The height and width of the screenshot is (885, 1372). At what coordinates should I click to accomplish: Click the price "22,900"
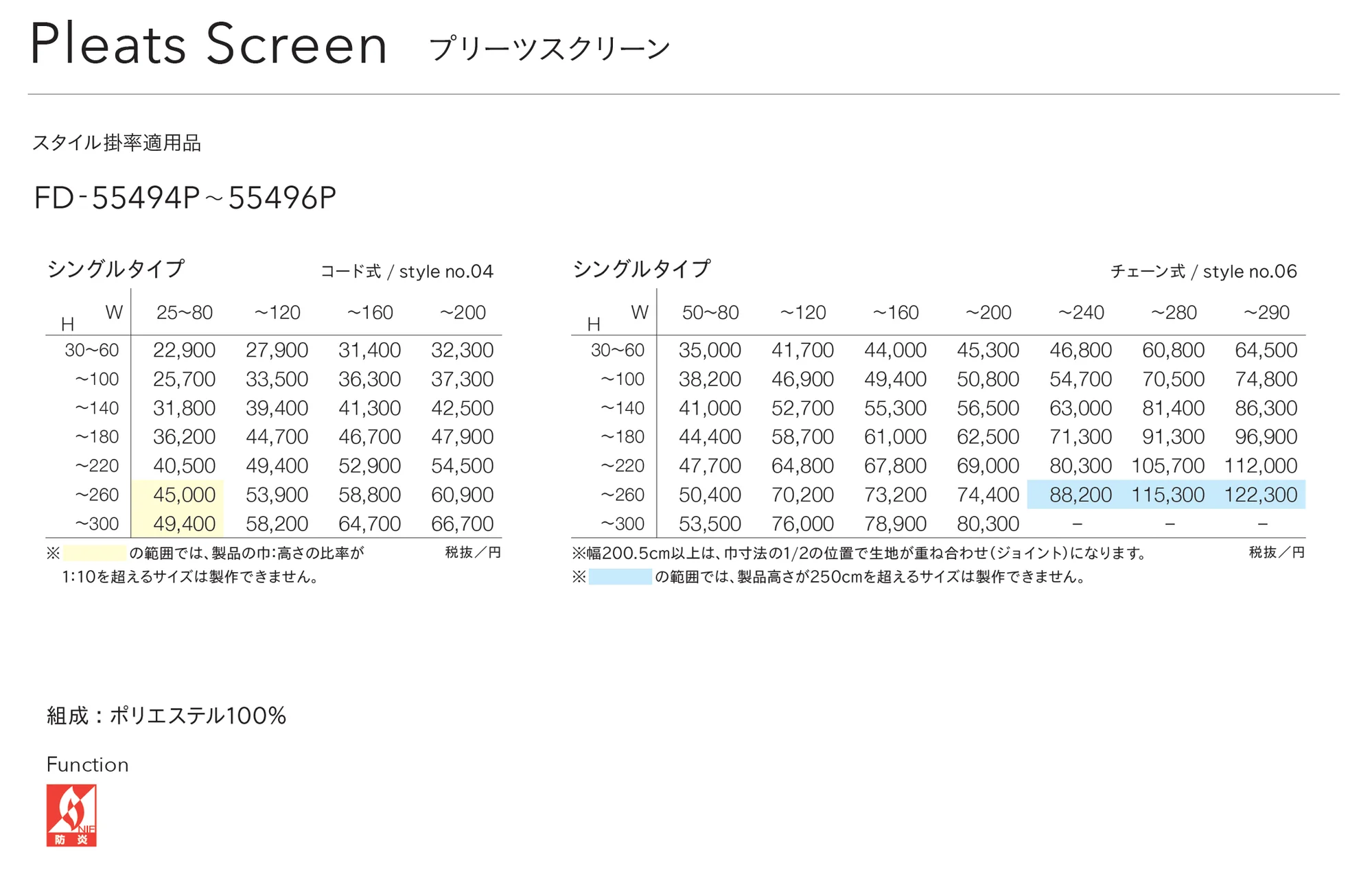click(184, 351)
